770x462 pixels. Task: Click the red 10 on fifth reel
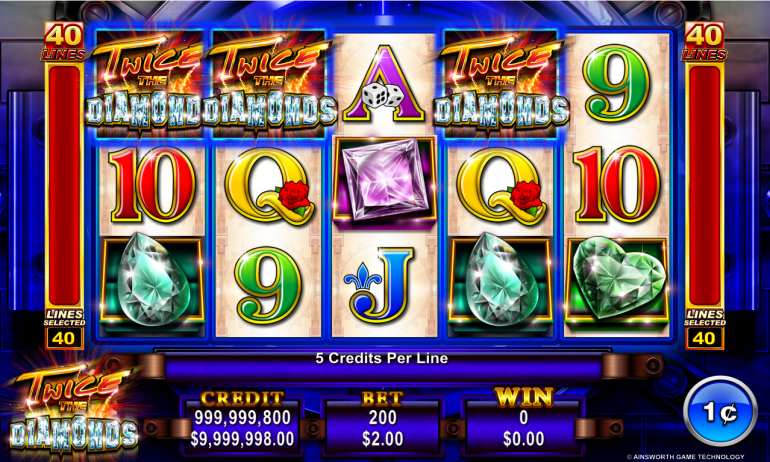[x=617, y=184]
